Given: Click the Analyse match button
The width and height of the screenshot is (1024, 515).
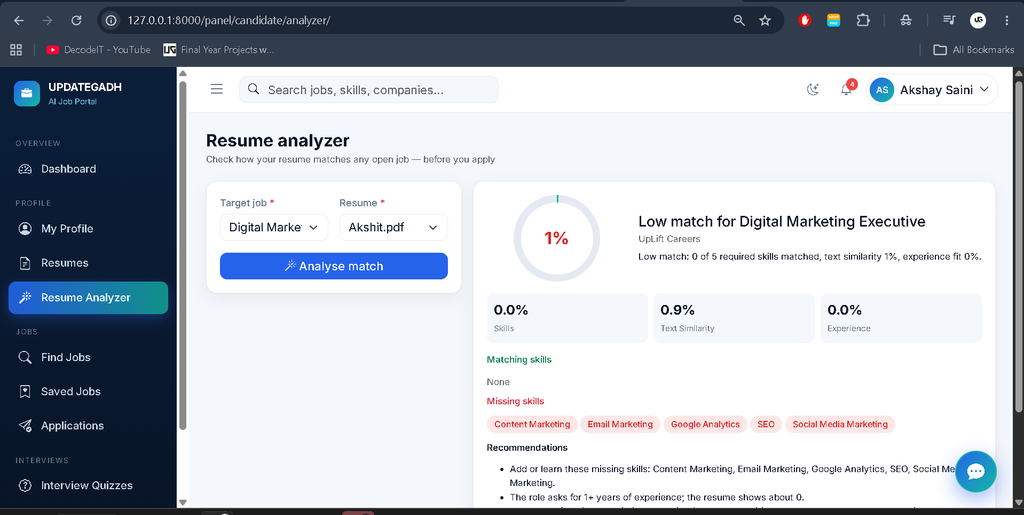Looking at the screenshot, I should tap(334, 266).
